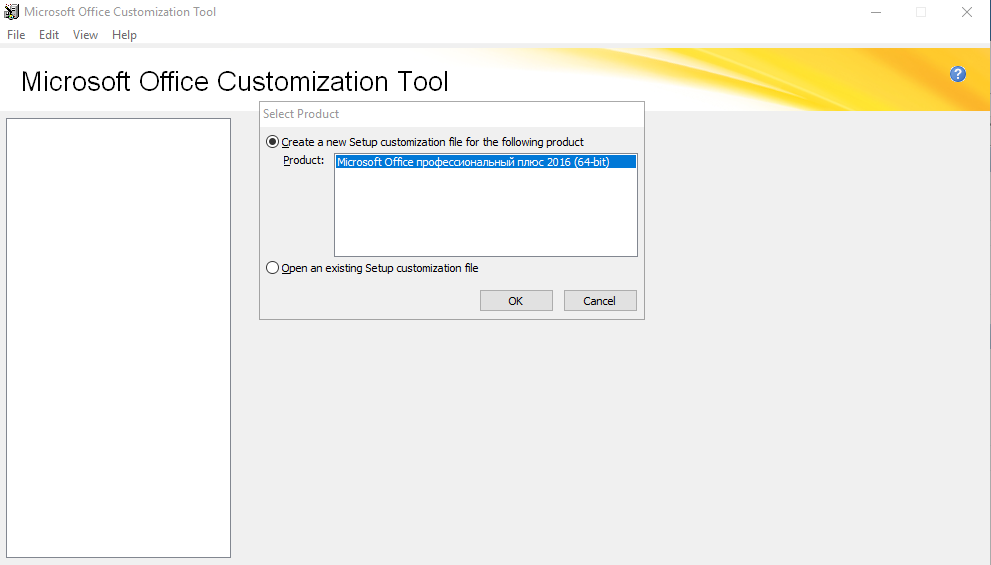Click the empty left navigation pane
Viewport: 991px width, 565px height.
tap(118, 337)
